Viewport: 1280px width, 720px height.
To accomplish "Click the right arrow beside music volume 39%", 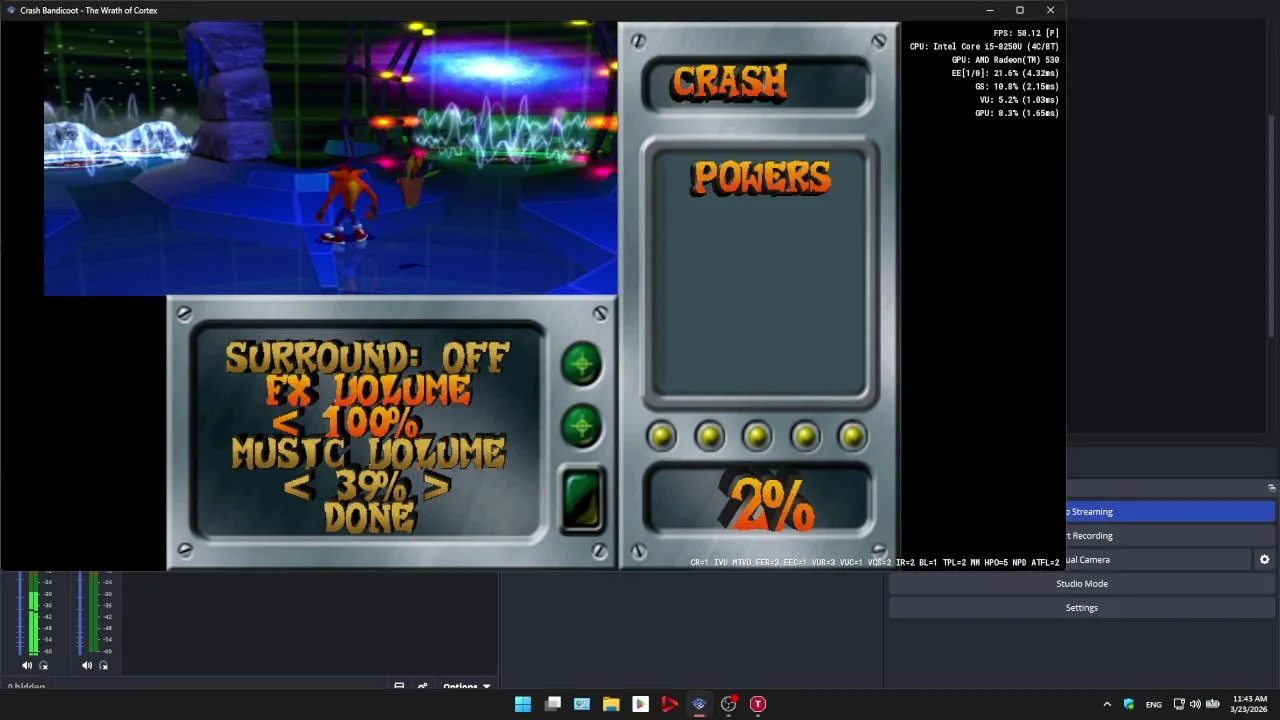I will coord(437,486).
